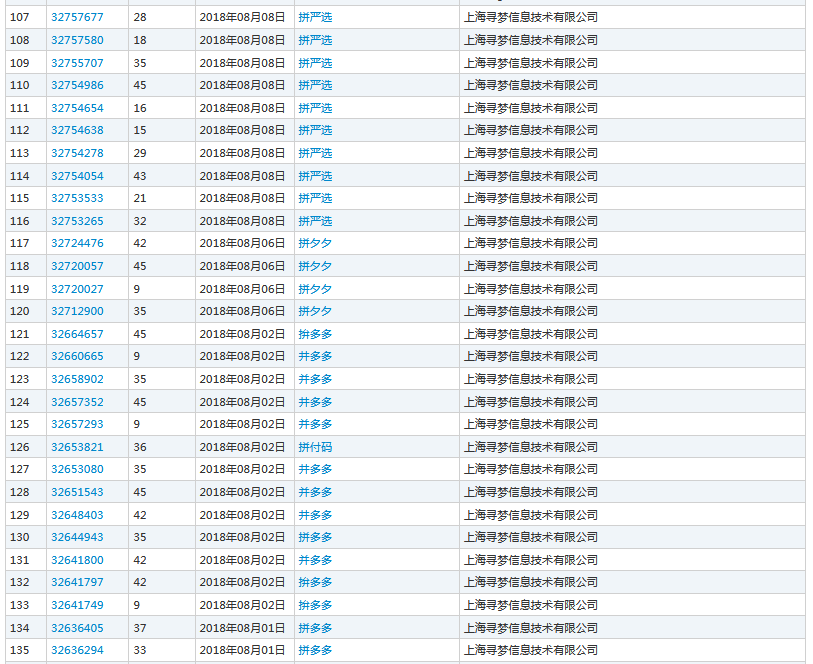Select class 33 in row 135

140,650
